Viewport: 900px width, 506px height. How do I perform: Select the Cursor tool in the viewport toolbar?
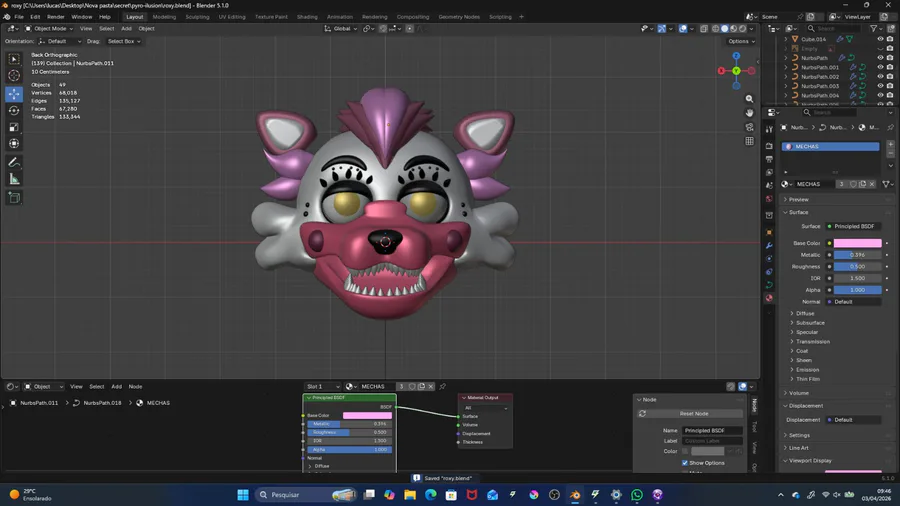(x=14, y=76)
